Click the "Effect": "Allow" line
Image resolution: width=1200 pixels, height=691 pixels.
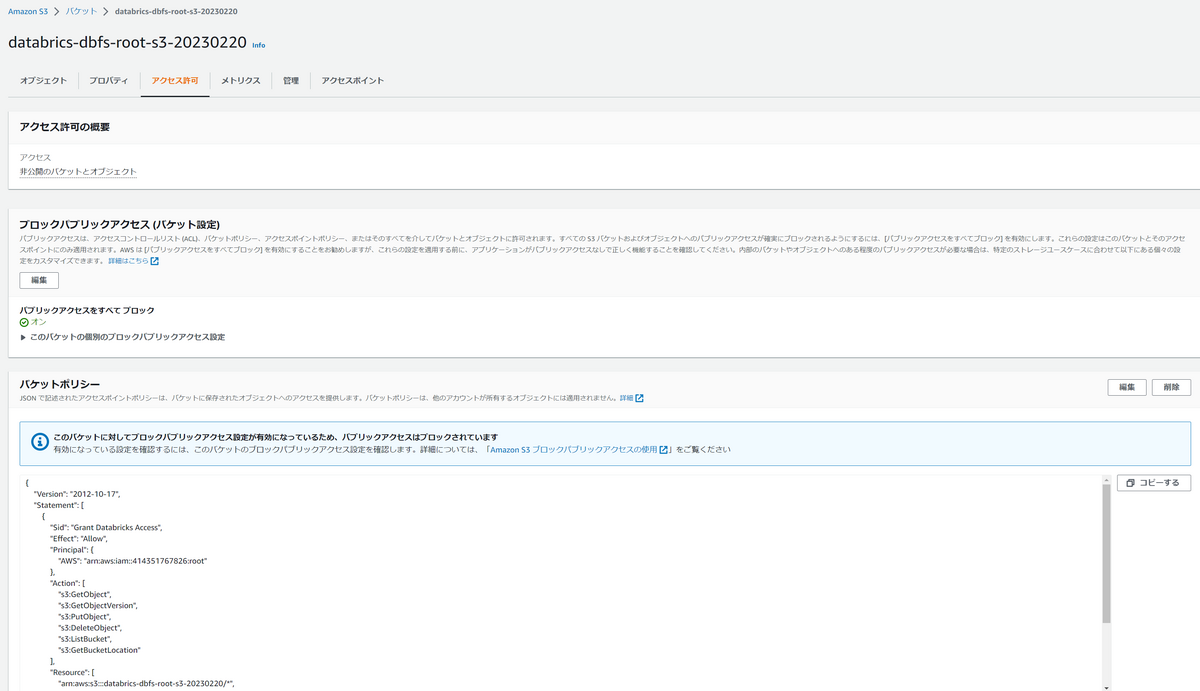coord(79,538)
